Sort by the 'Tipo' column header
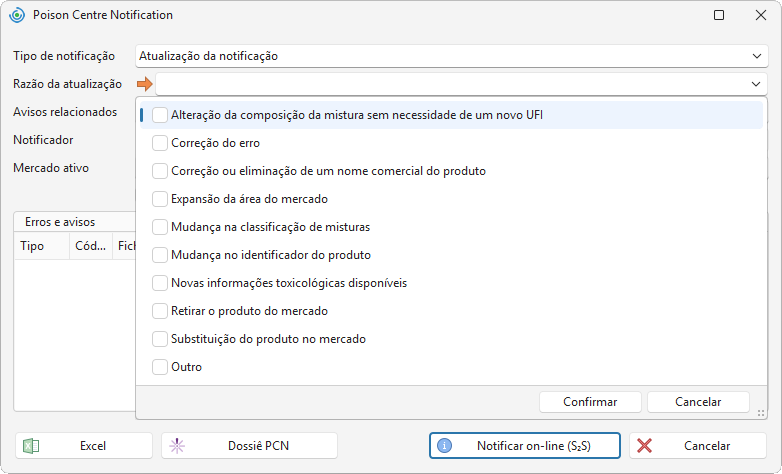Viewport: 782px width, 474px height. [42, 246]
